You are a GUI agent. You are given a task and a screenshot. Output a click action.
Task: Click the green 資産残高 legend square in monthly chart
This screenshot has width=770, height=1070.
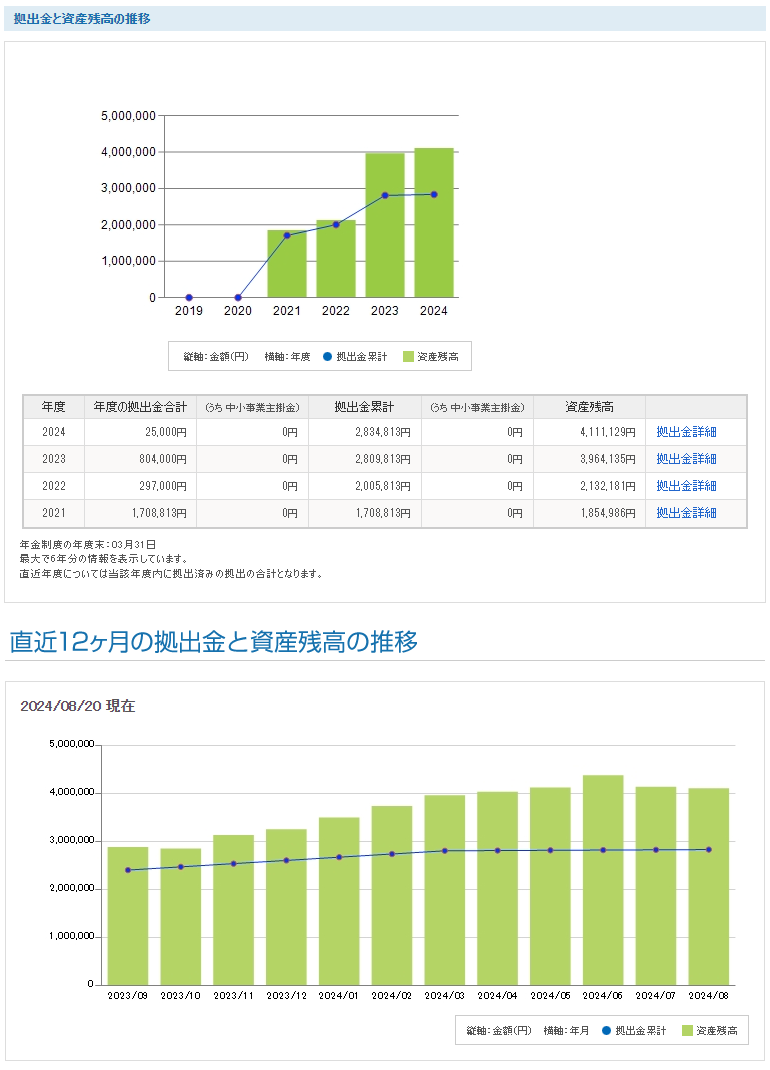(x=687, y=1030)
